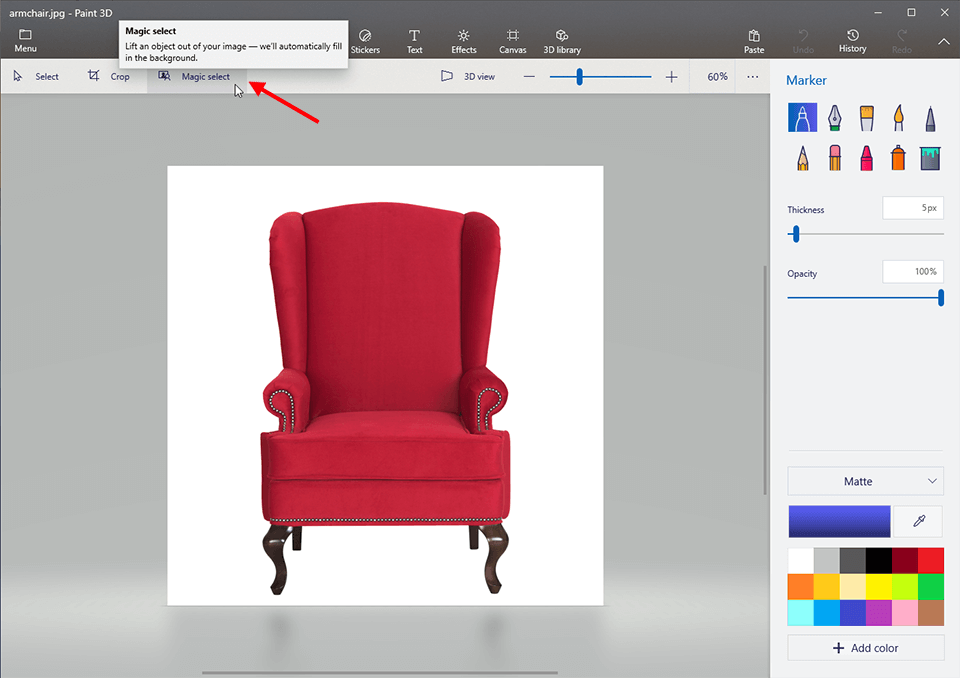Viewport: 960px width, 678px height.
Task: Collapse the ribbon with the chevron
Action: pyautogui.click(x=943, y=43)
